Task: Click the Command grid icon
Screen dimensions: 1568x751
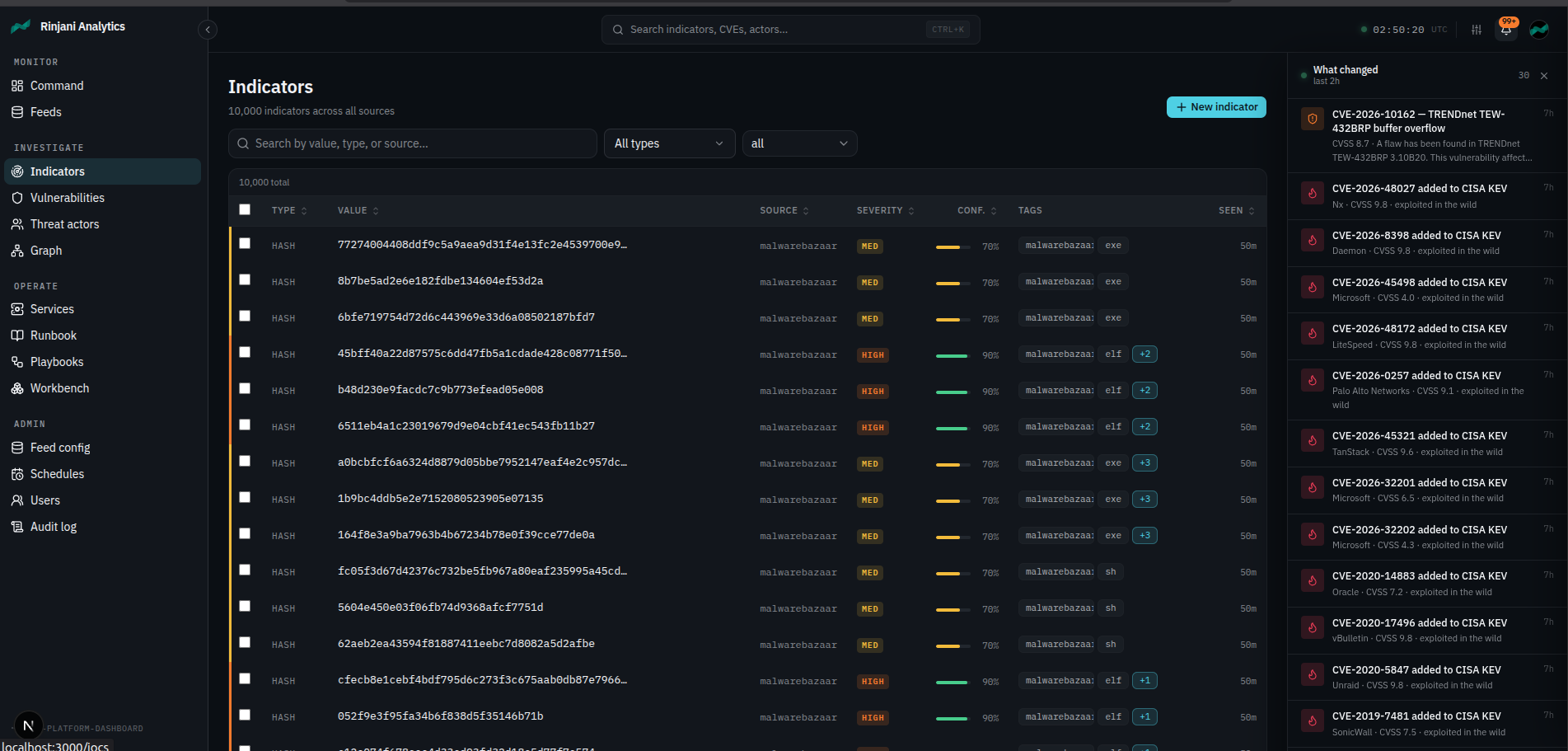Action: coord(17,86)
